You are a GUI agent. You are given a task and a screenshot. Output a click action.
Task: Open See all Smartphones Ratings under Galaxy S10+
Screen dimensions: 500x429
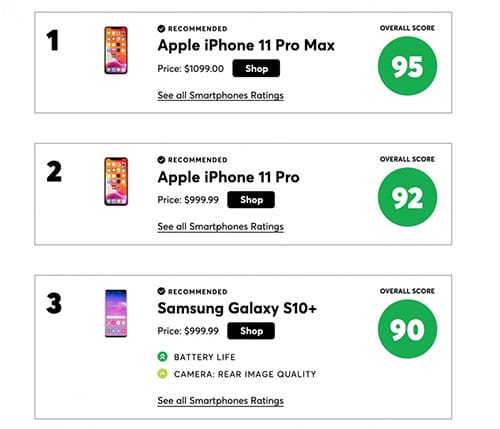pyautogui.click(x=220, y=401)
